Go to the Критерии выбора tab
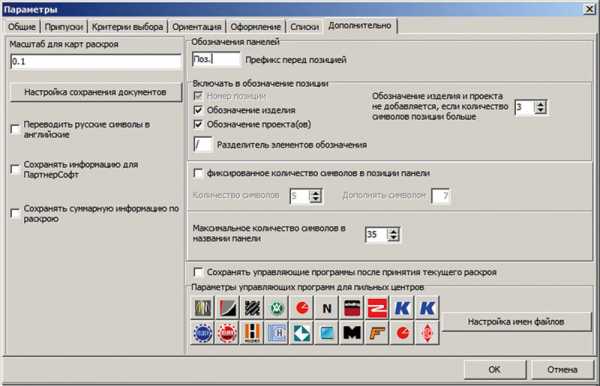Screen dimensions: 600x386 tap(127, 27)
